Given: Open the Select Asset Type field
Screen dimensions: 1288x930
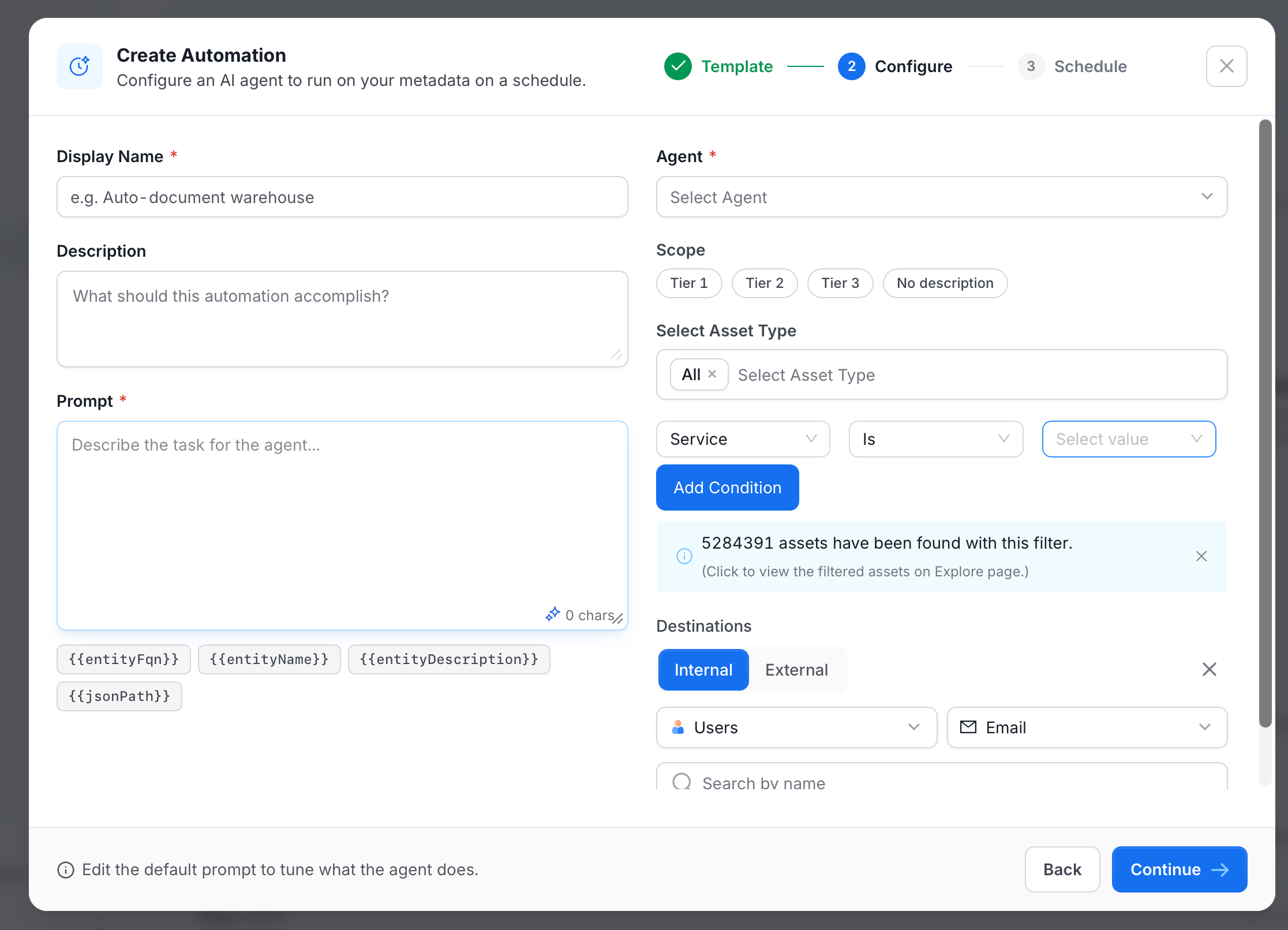Looking at the screenshot, I should [942, 374].
